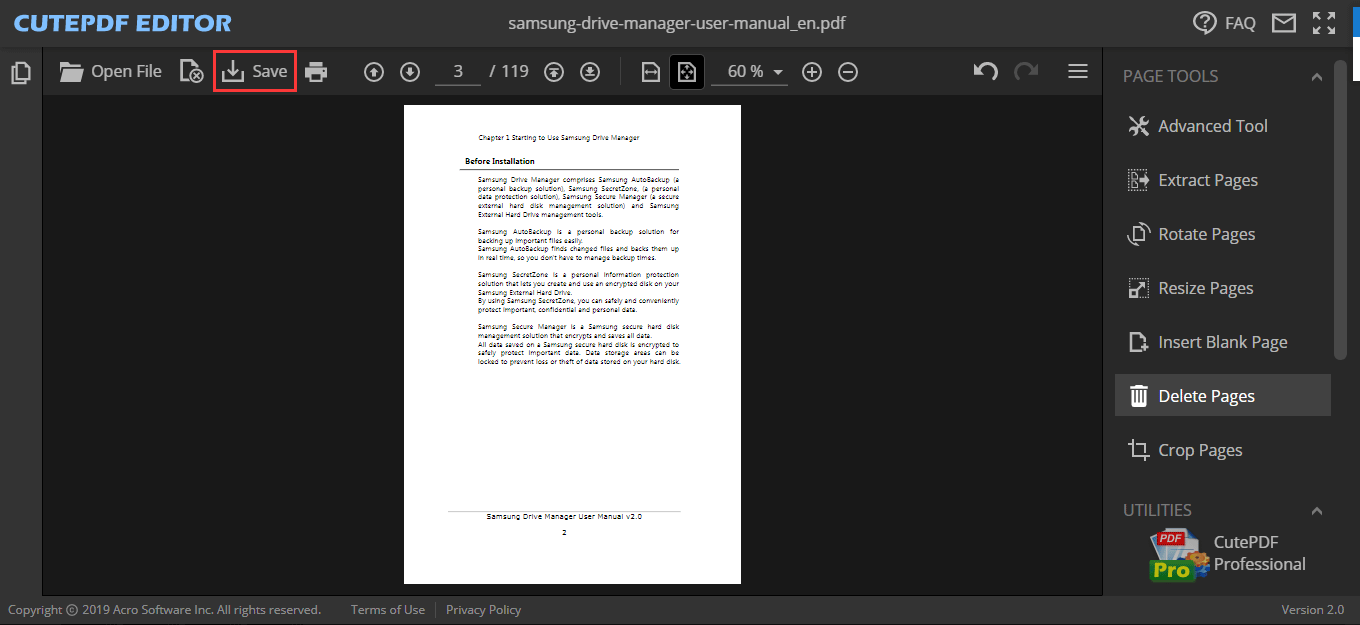Select Extract Pages tool
Image resolution: width=1360 pixels, height=625 pixels.
click(x=1223, y=180)
